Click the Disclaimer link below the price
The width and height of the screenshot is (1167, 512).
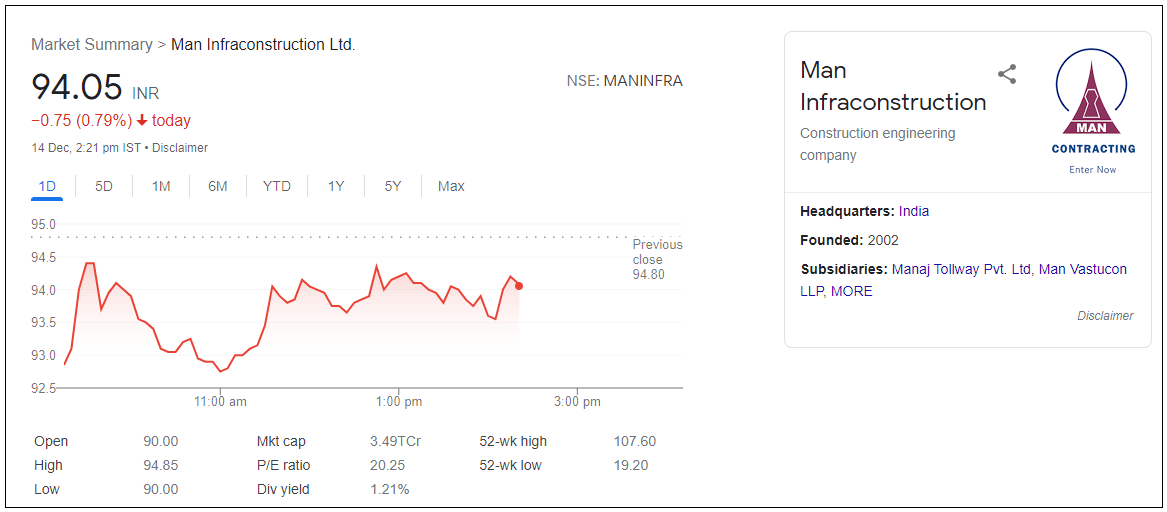pos(180,148)
